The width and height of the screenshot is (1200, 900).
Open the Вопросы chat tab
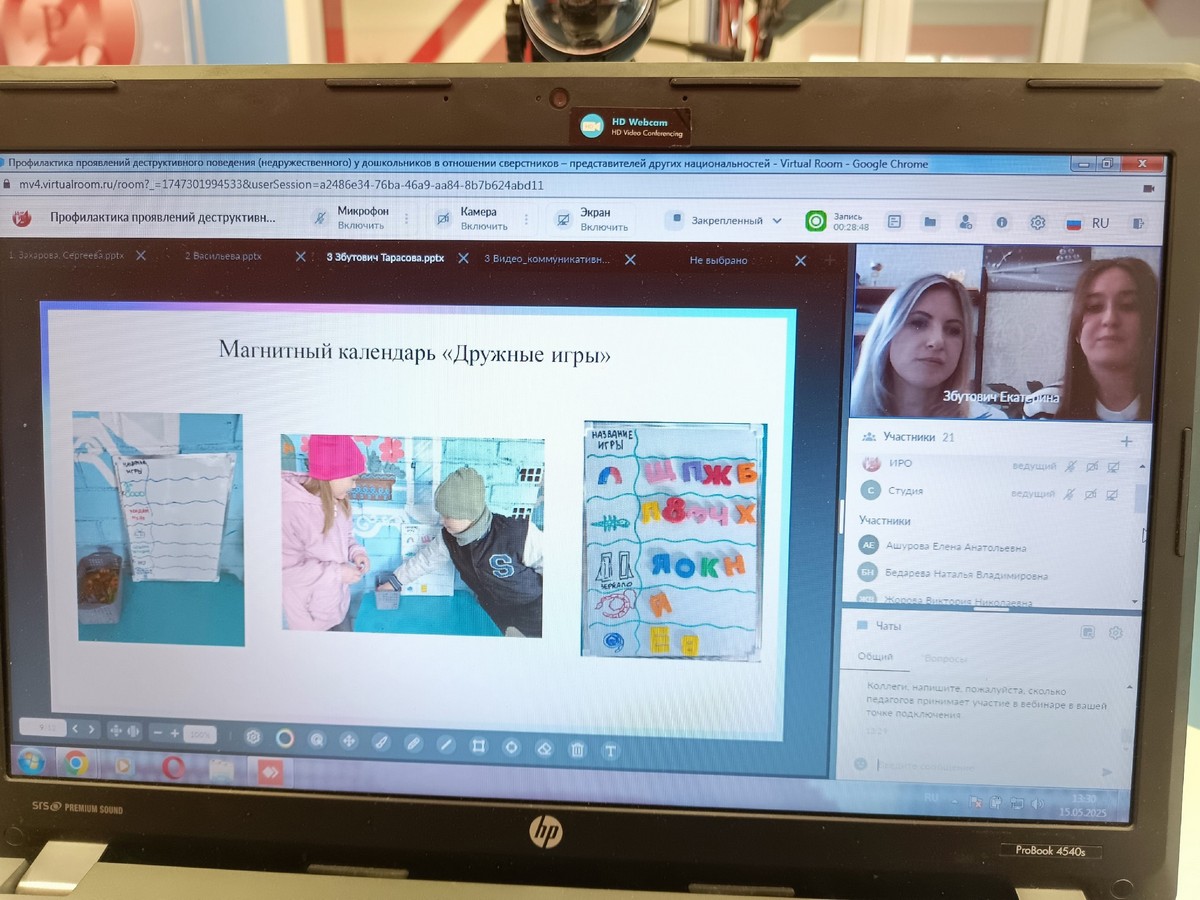(945, 659)
